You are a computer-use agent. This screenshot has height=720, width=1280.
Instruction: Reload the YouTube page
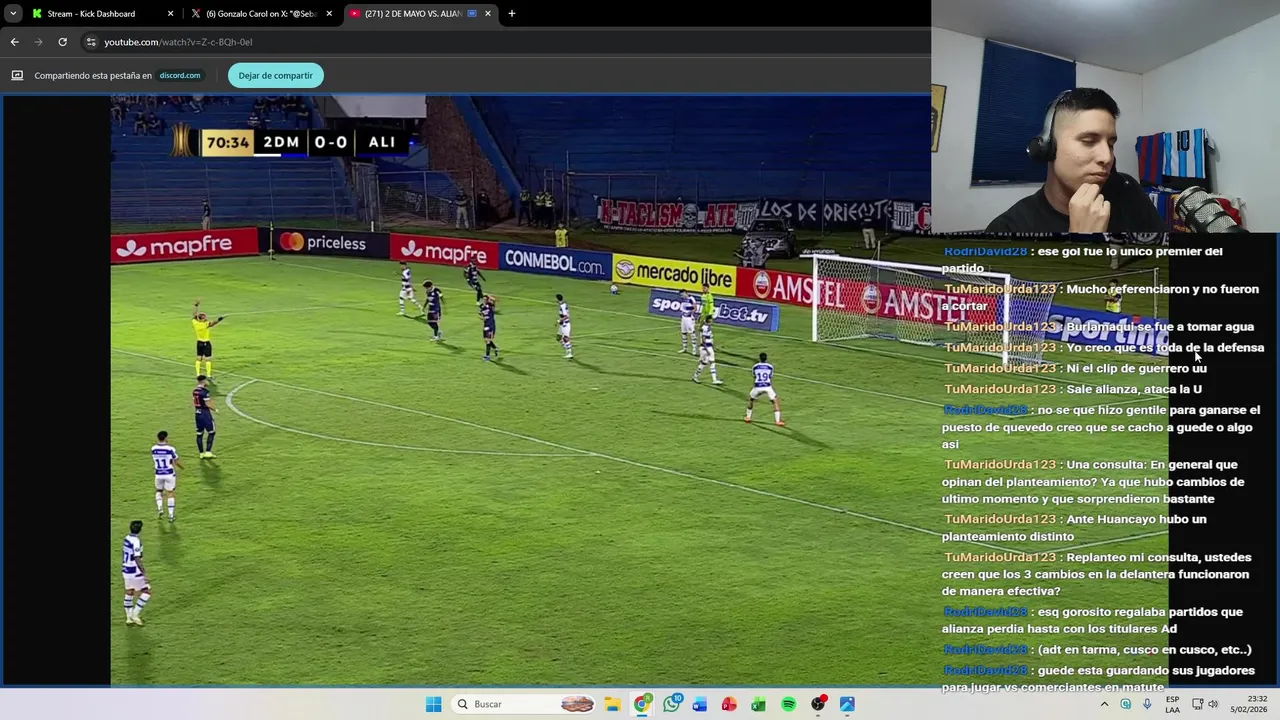(62, 42)
